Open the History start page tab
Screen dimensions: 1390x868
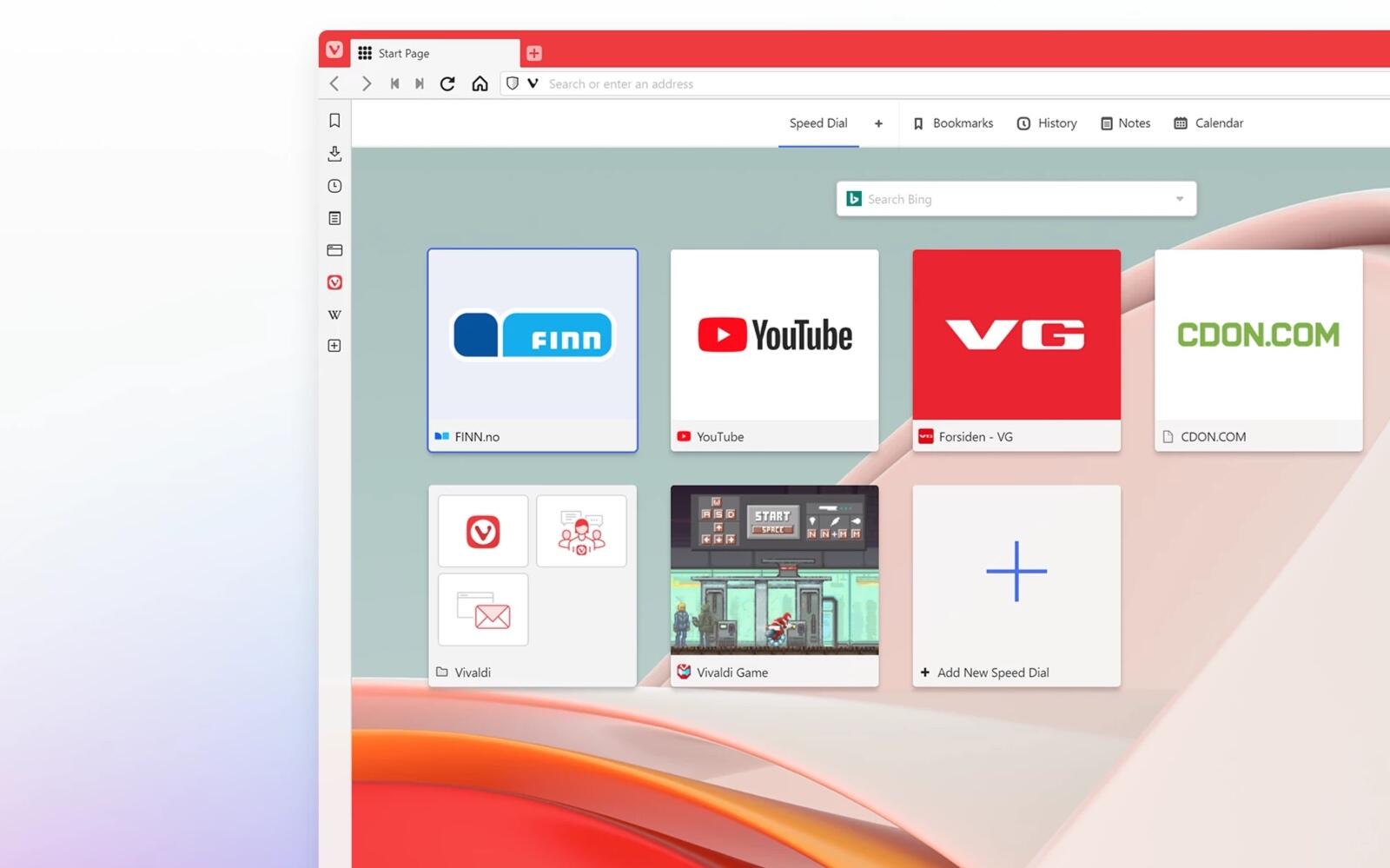pyautogui.click(x=1047, y=123)
